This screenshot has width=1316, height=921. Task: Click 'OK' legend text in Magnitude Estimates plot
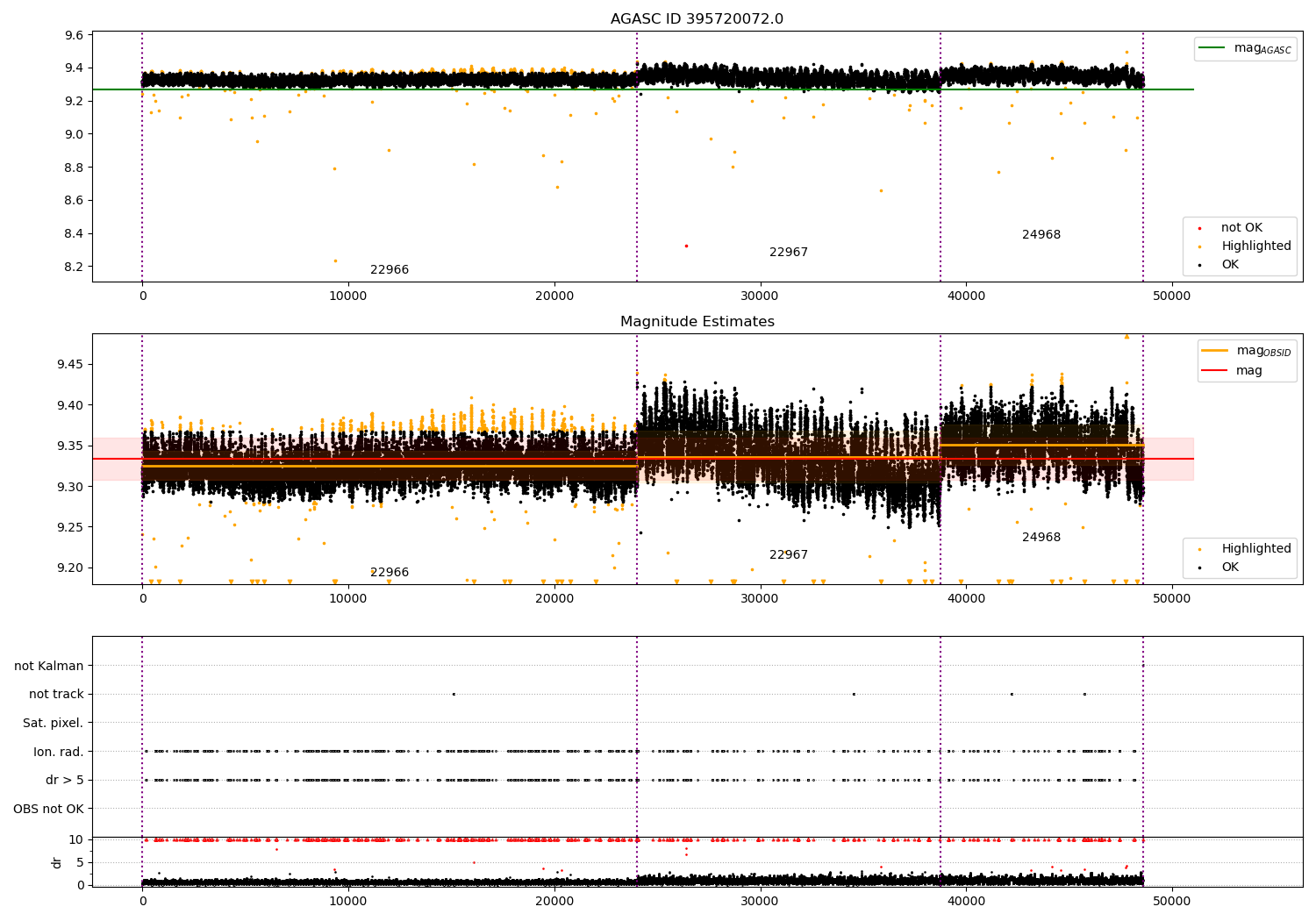(x=1230, y=568)
